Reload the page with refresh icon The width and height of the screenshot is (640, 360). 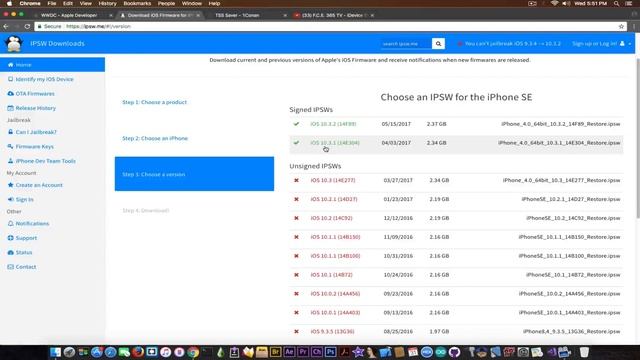[27, 26]
